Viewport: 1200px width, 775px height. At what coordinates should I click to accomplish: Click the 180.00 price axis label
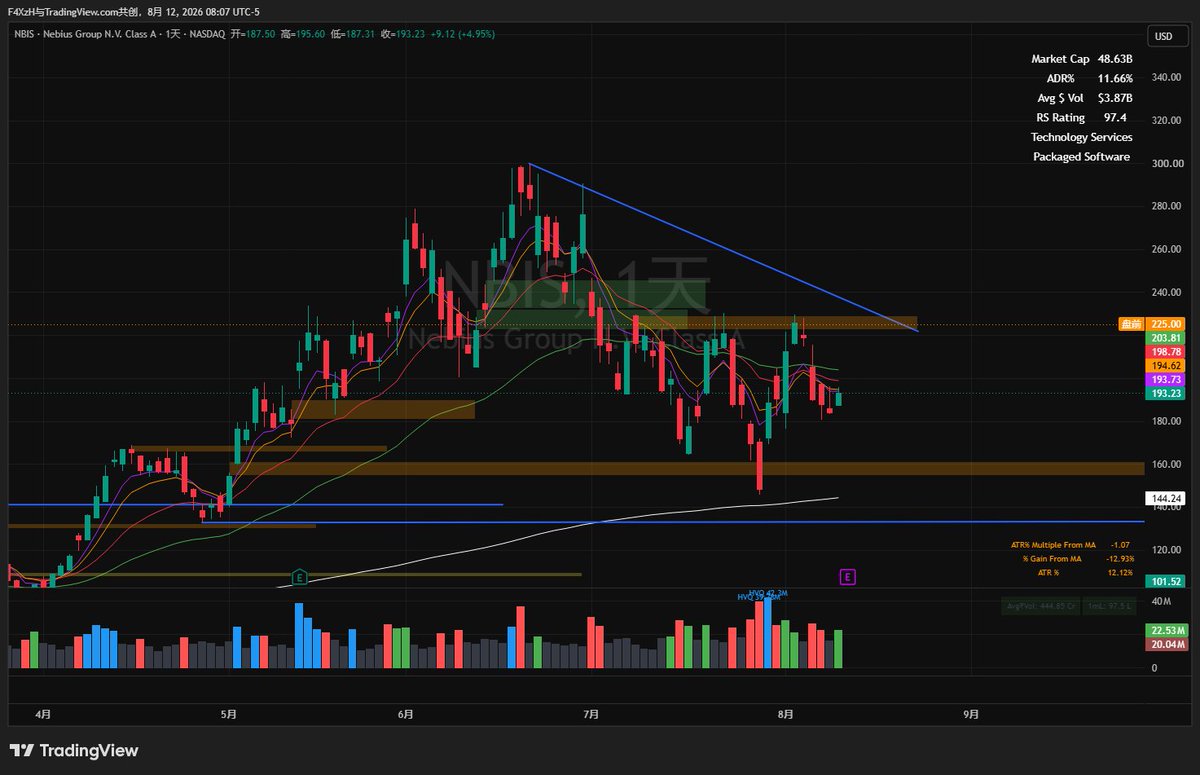tap(1168, 421)
